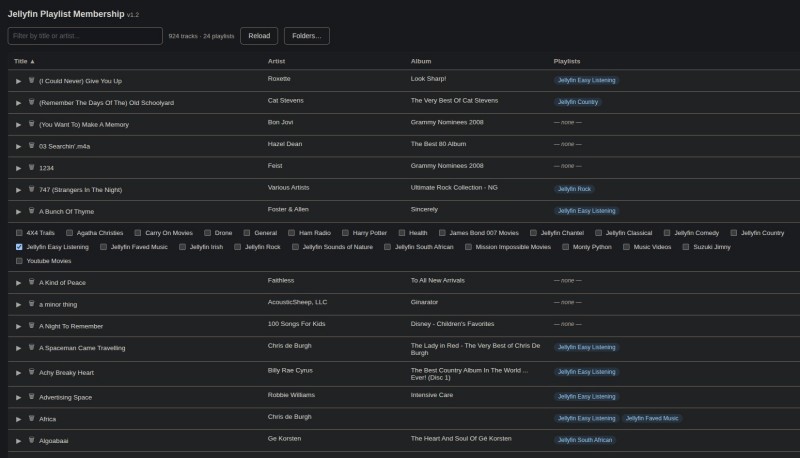This screenshot has width=800, height=458.
Task: Toggle the Ham Radio checkbox
Action: (x=291, y=233)
